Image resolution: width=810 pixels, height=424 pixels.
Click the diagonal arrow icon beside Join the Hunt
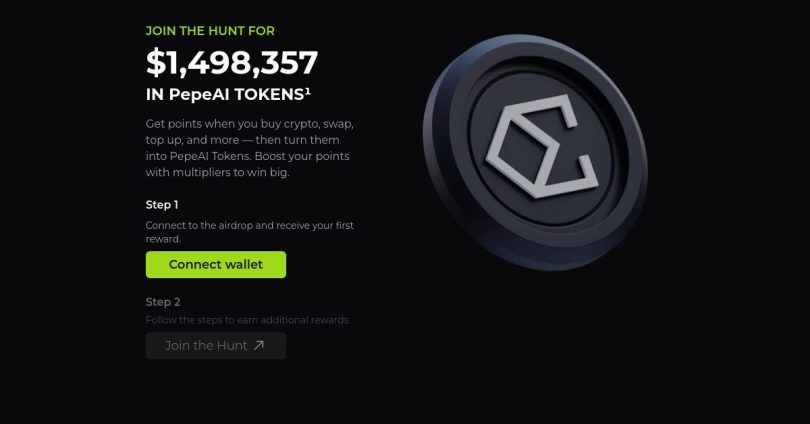click(259, 345)
